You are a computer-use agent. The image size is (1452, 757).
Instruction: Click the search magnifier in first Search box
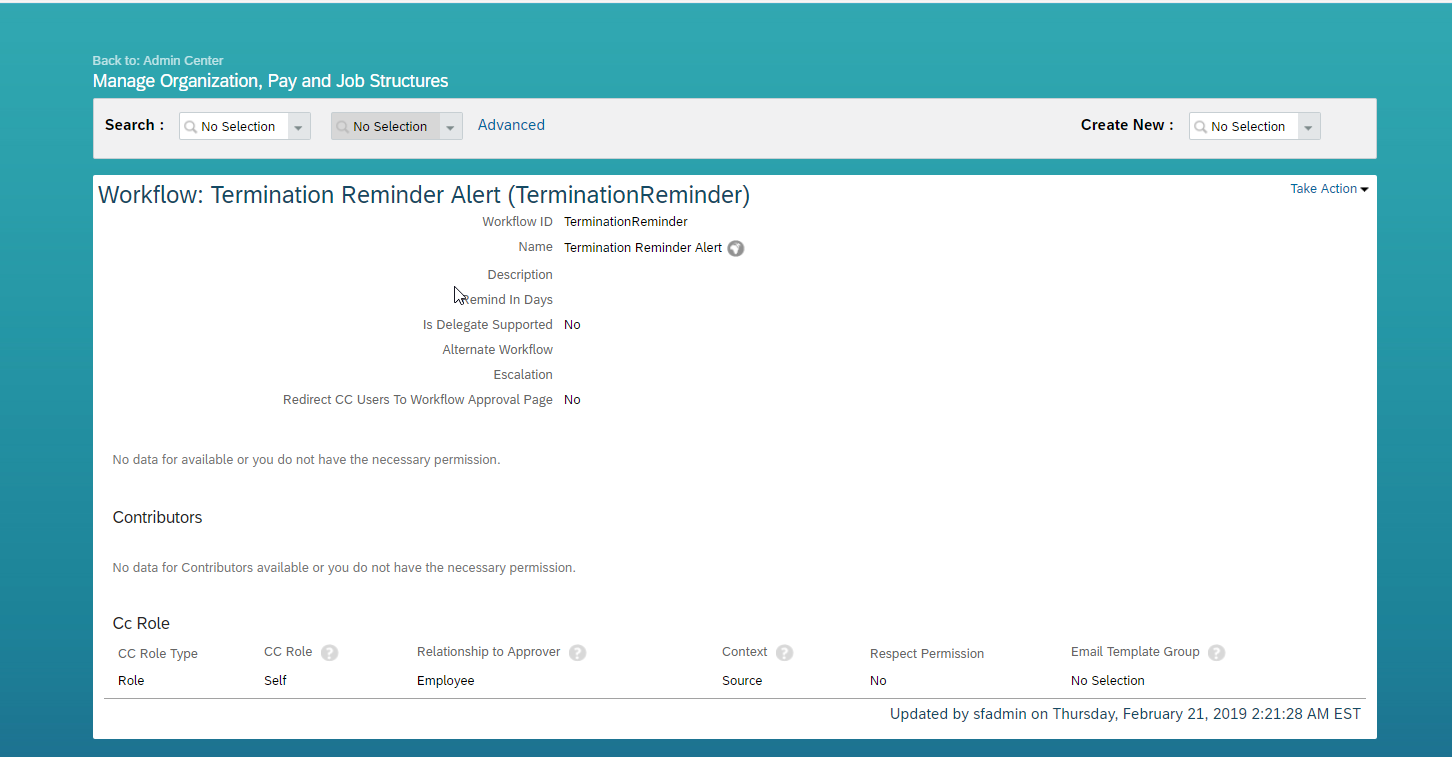pyautogui.click(x=190, y=127)
